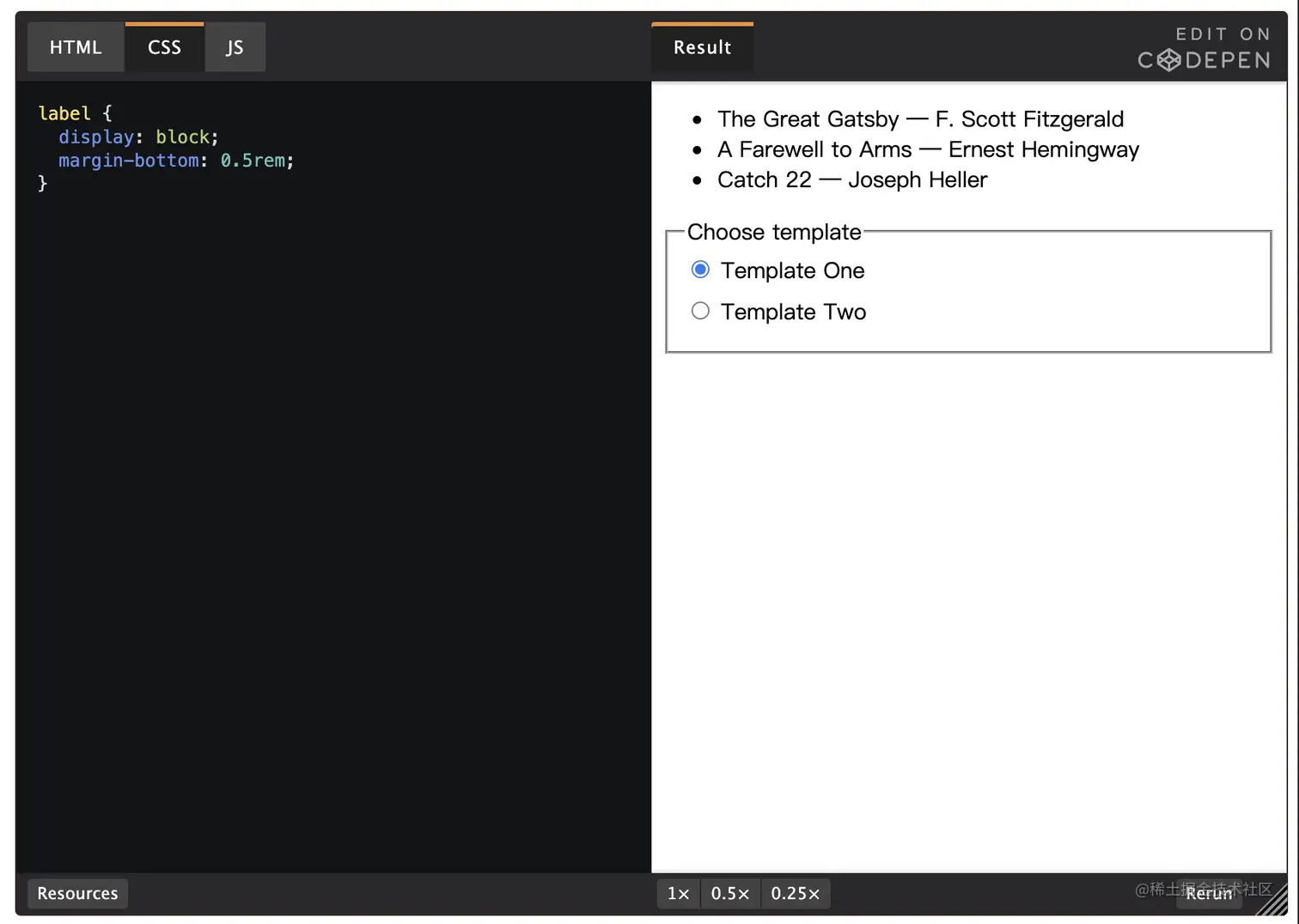This screenshot has width=1299, height=924.
Task: Click A Farewell to Arms list item
Action: 928,149
